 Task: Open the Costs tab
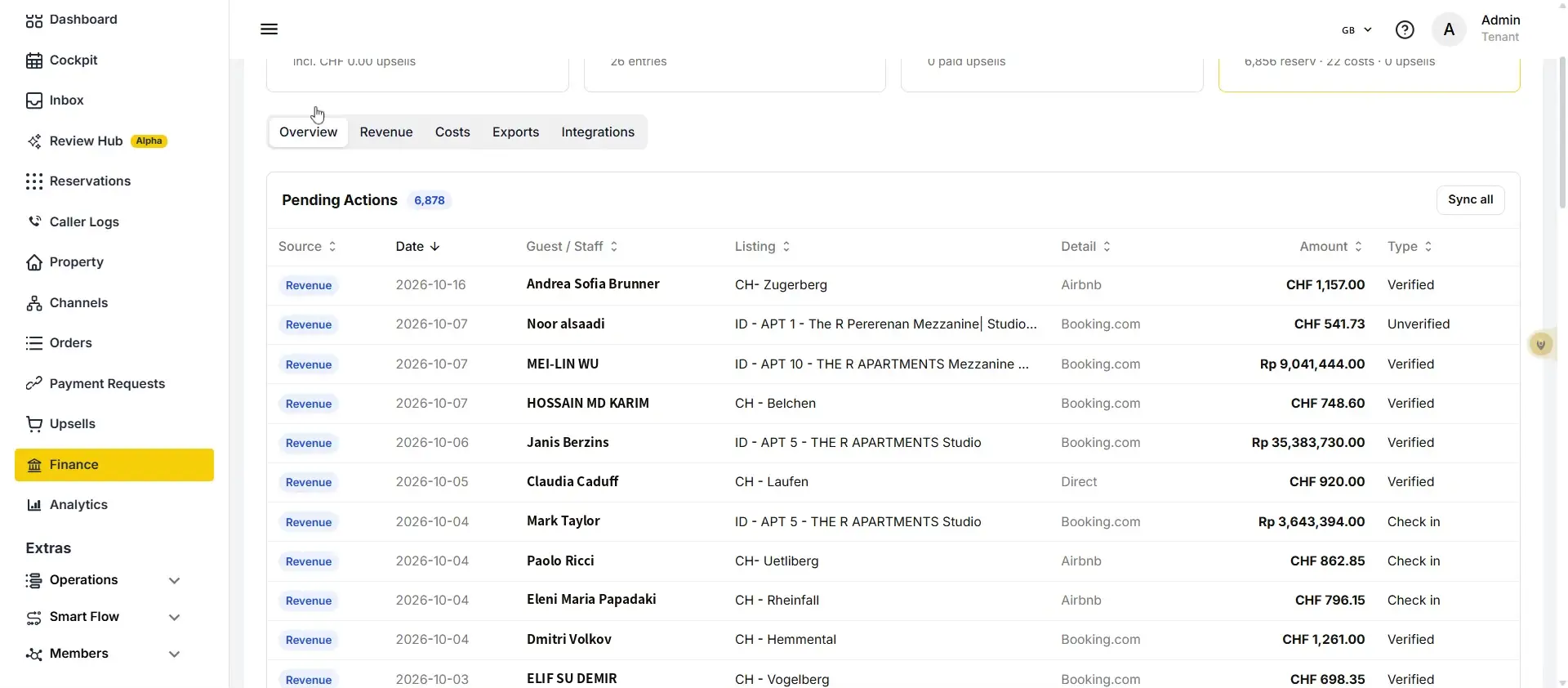[452, 132]
